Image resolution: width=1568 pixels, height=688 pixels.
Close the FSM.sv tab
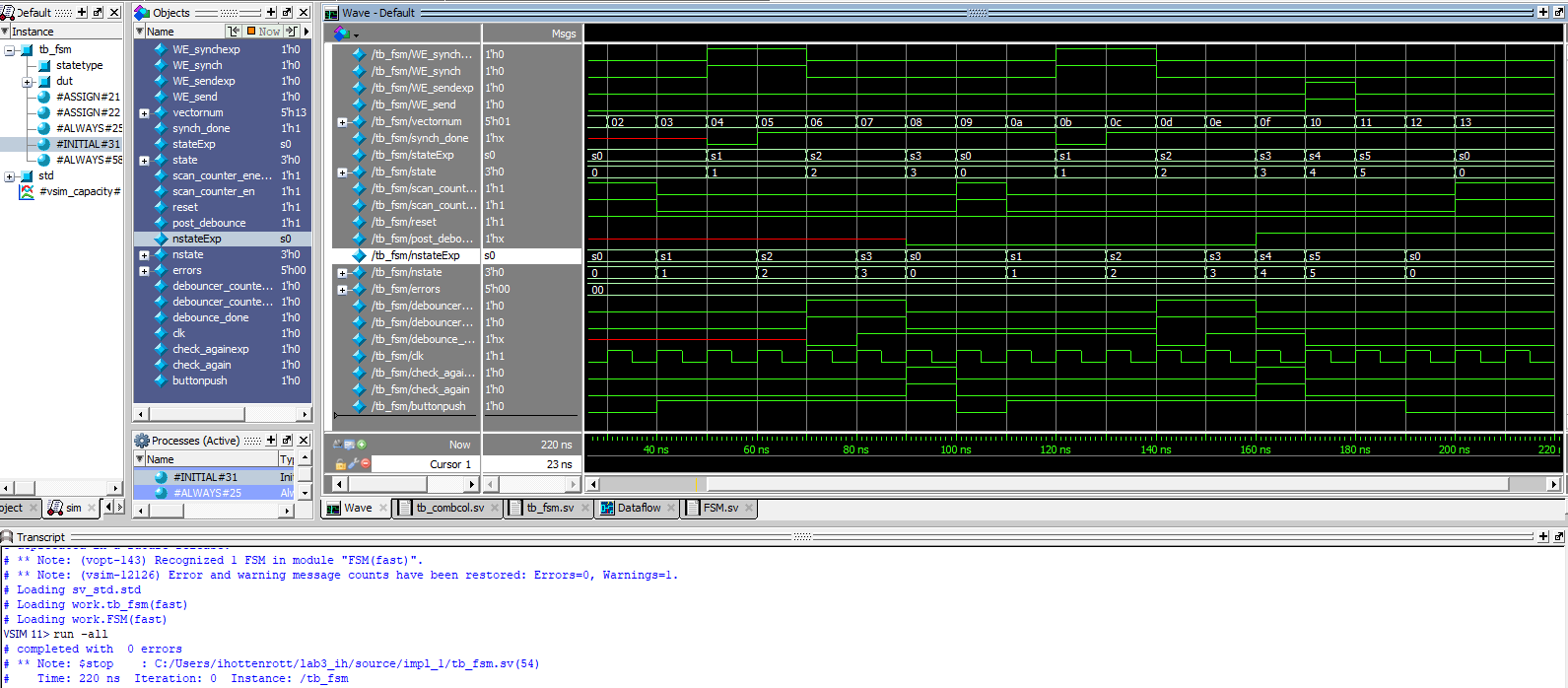(749, 509)
